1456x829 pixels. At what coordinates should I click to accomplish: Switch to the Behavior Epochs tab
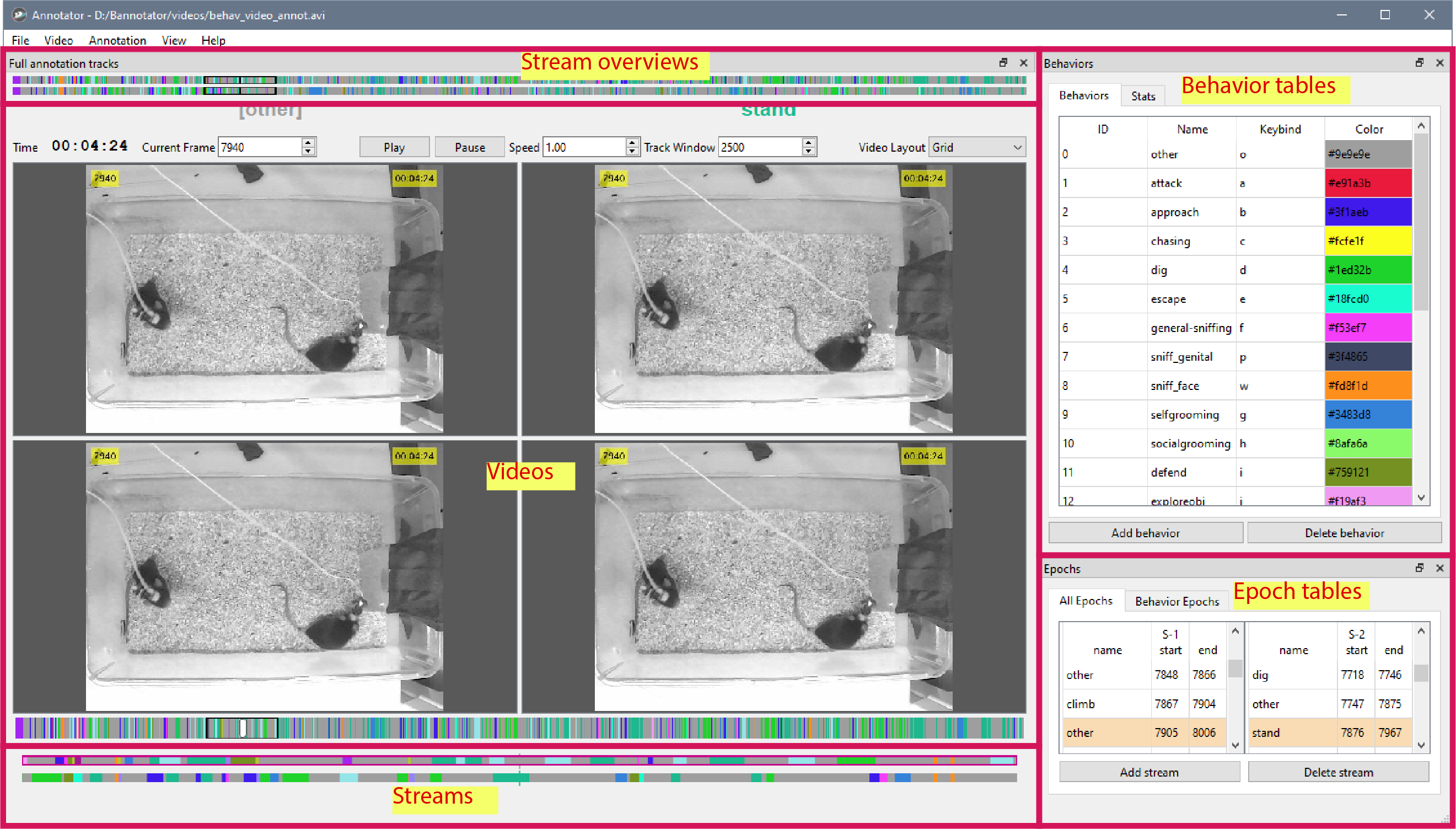point(1176,601)
